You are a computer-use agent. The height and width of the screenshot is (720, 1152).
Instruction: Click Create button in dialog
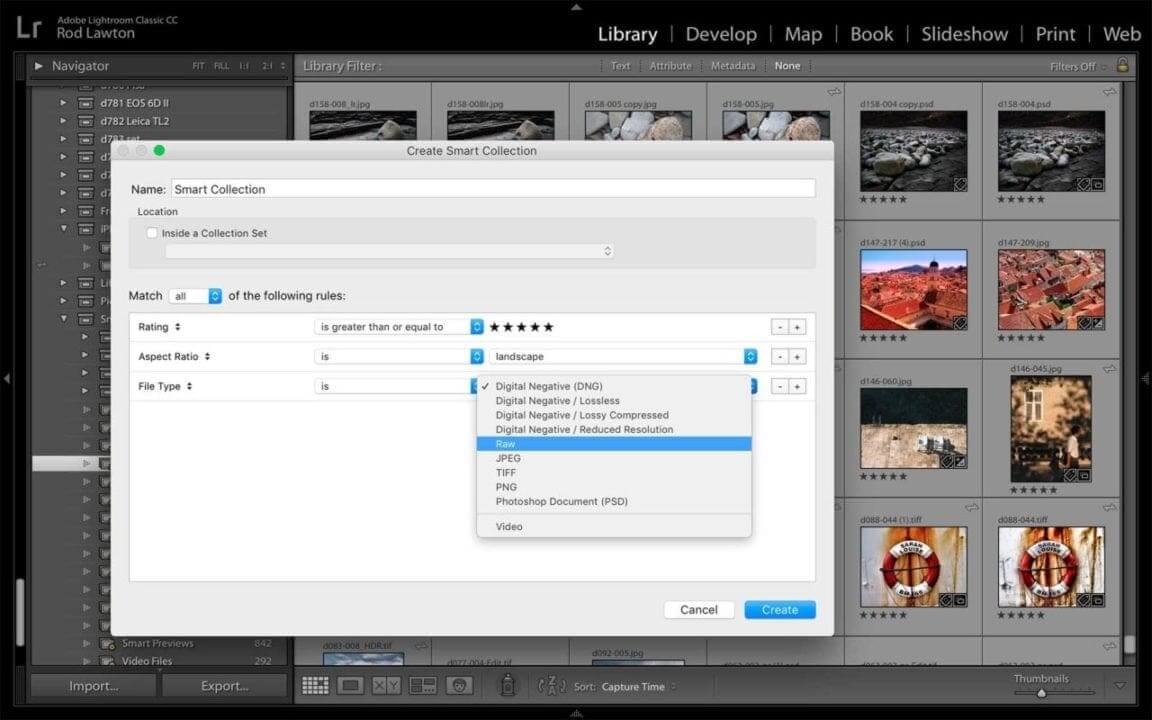[x=780, y=610]
